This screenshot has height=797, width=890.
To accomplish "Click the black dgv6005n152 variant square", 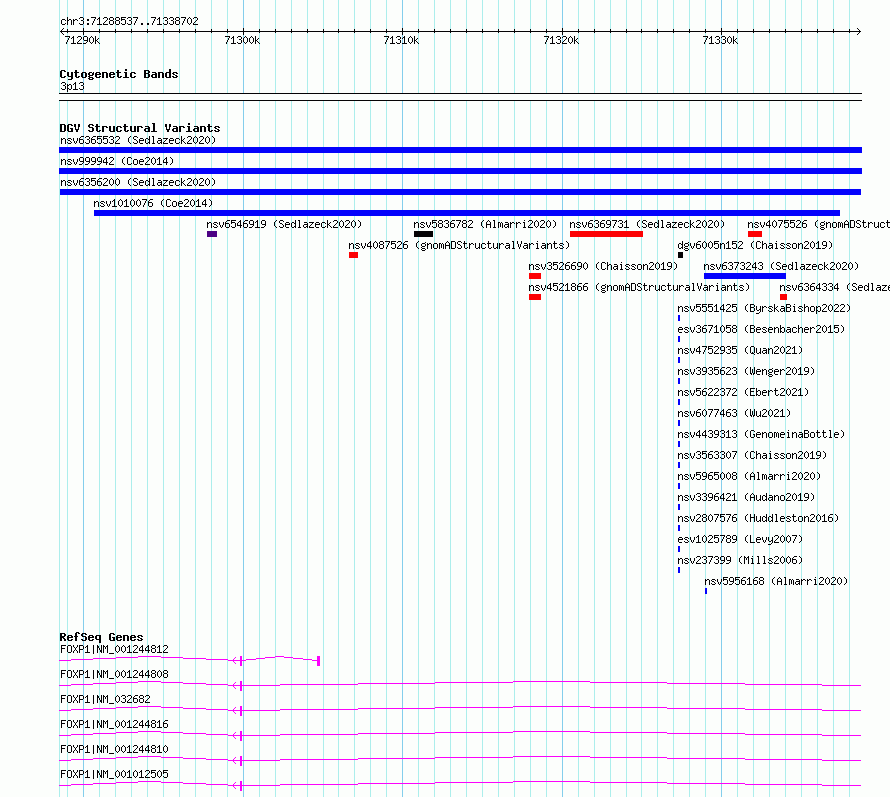I will [680, 255].
